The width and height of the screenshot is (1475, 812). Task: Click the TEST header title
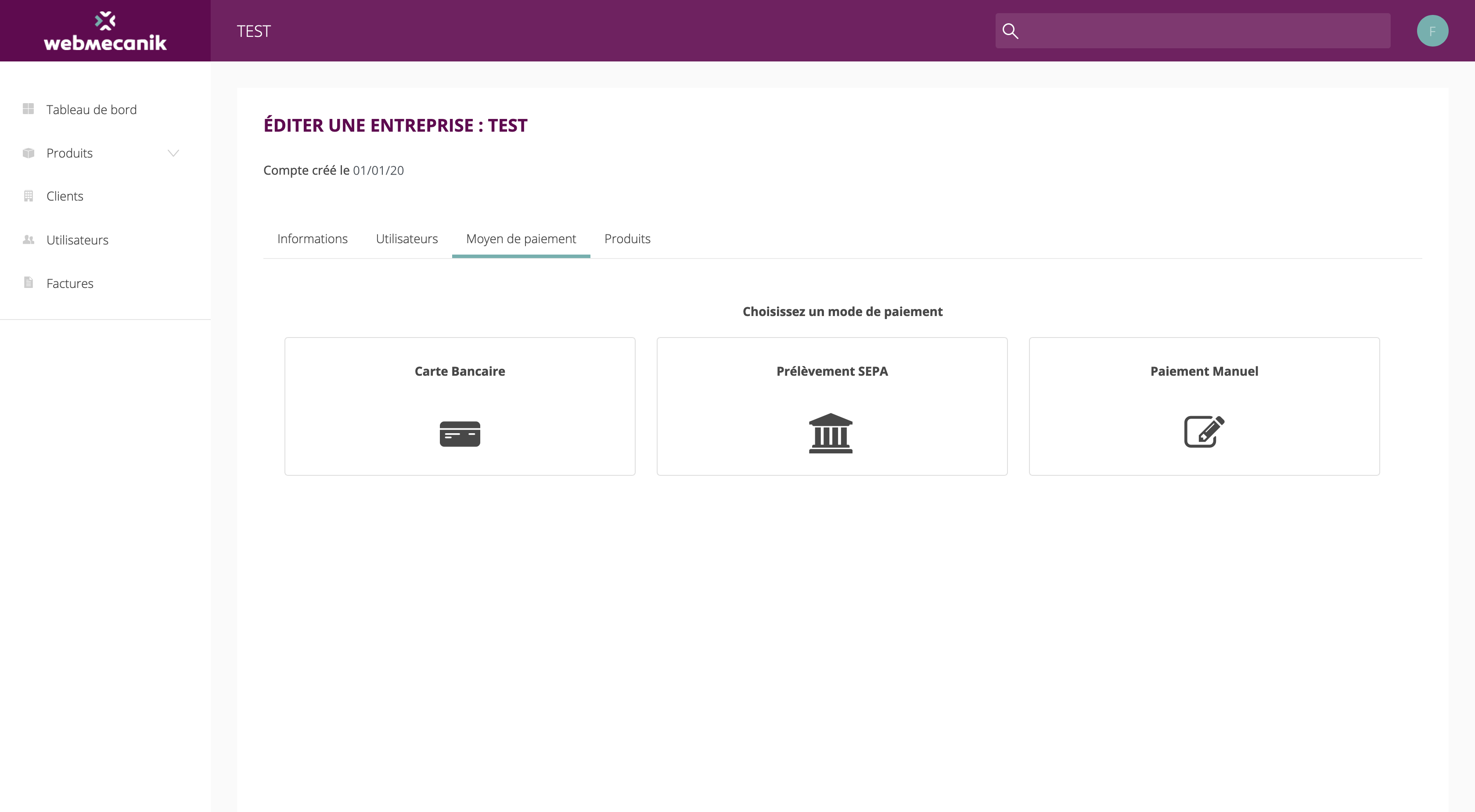[x=254, y=31]
